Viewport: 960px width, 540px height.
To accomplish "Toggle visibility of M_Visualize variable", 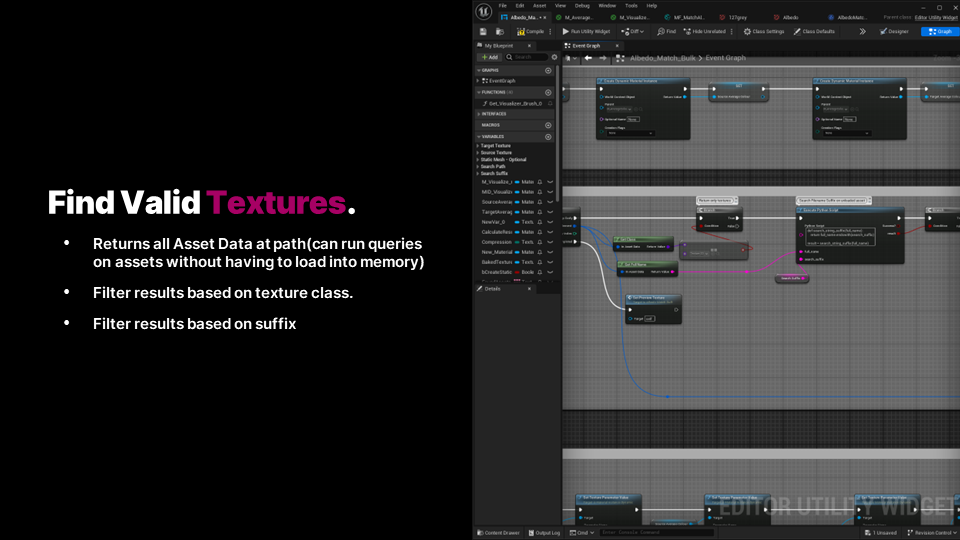I will 550,182.
